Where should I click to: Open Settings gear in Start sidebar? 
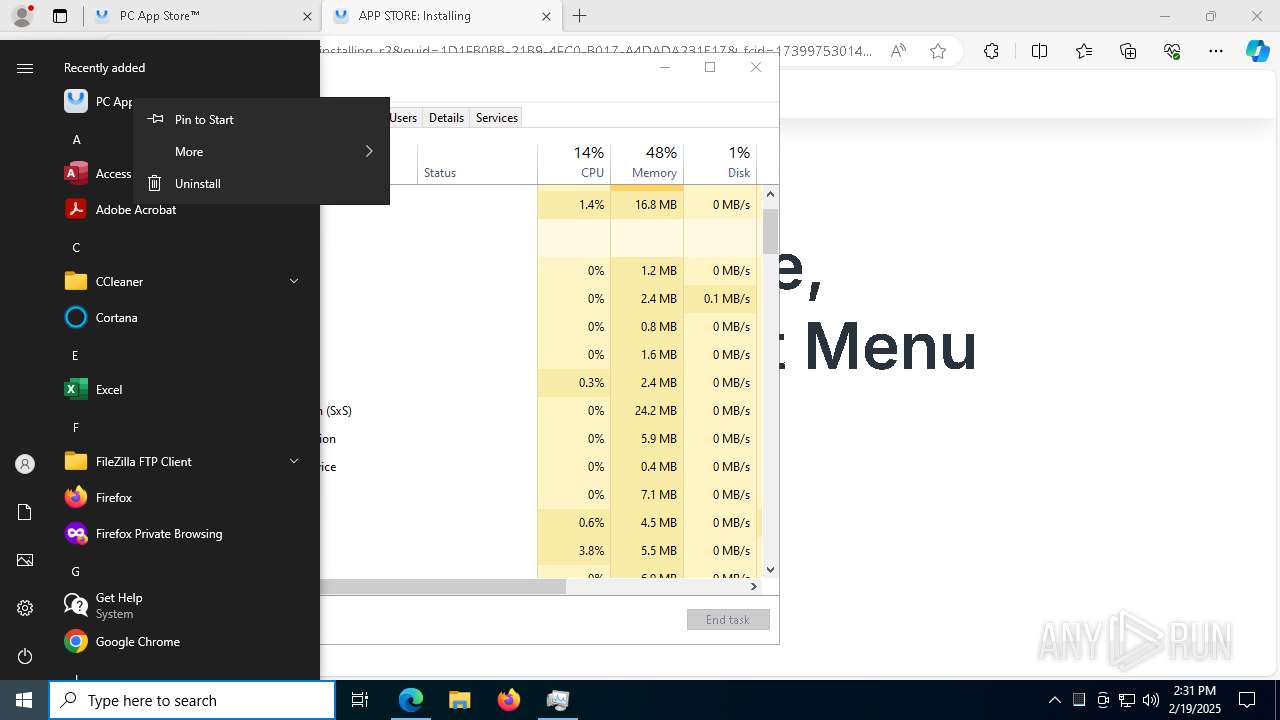tap(25, 608)
